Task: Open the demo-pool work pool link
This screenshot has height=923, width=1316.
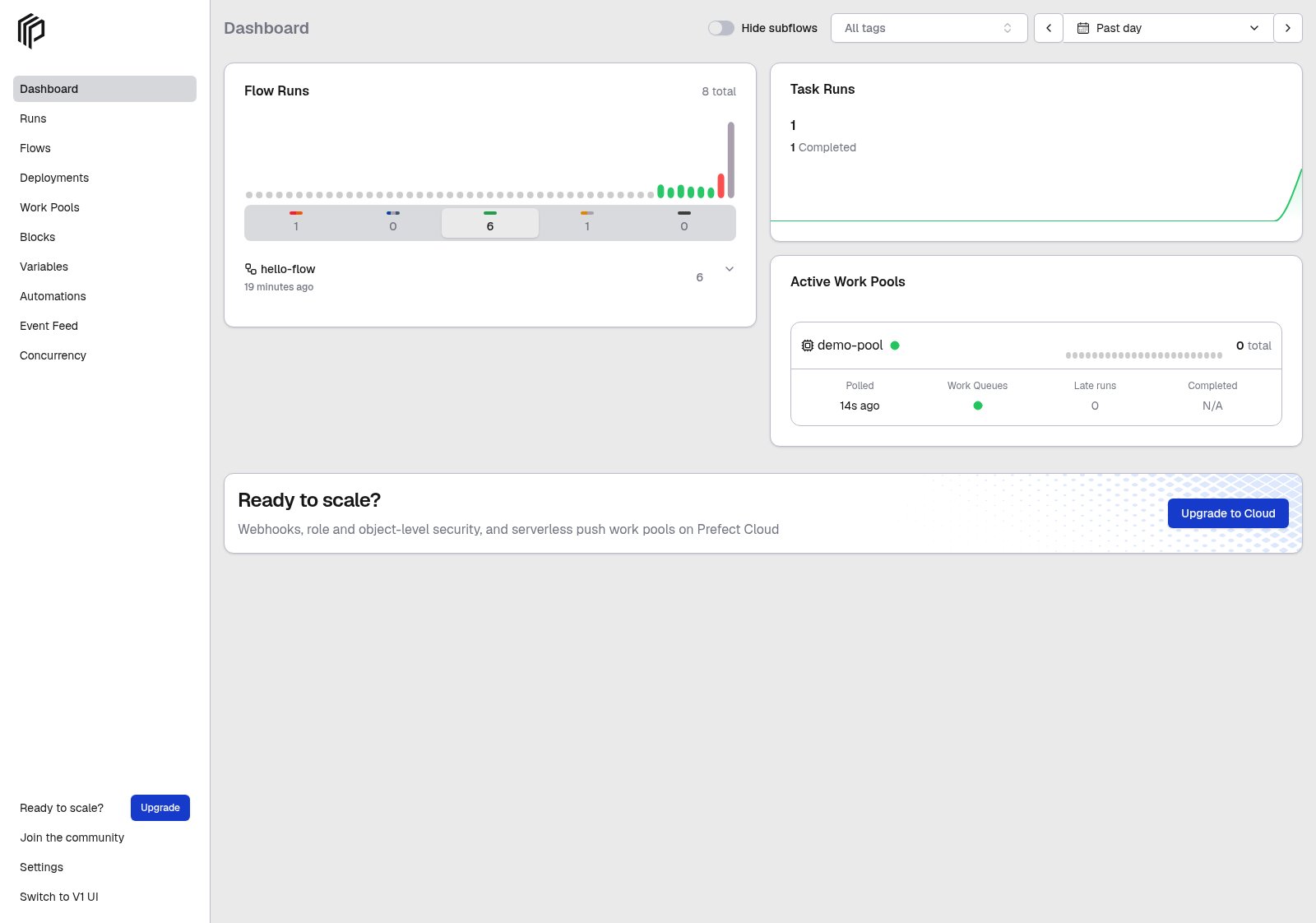Action: [x=850, y=346]
